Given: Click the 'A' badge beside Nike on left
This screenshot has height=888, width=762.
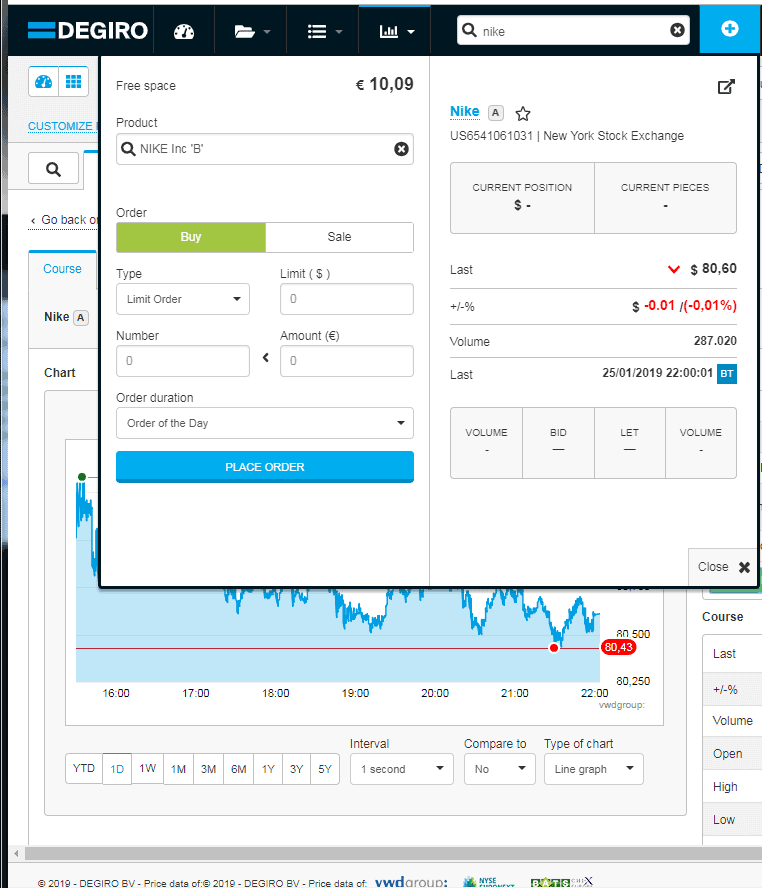Looking at the screenshot, I should (x=81, y=318).
